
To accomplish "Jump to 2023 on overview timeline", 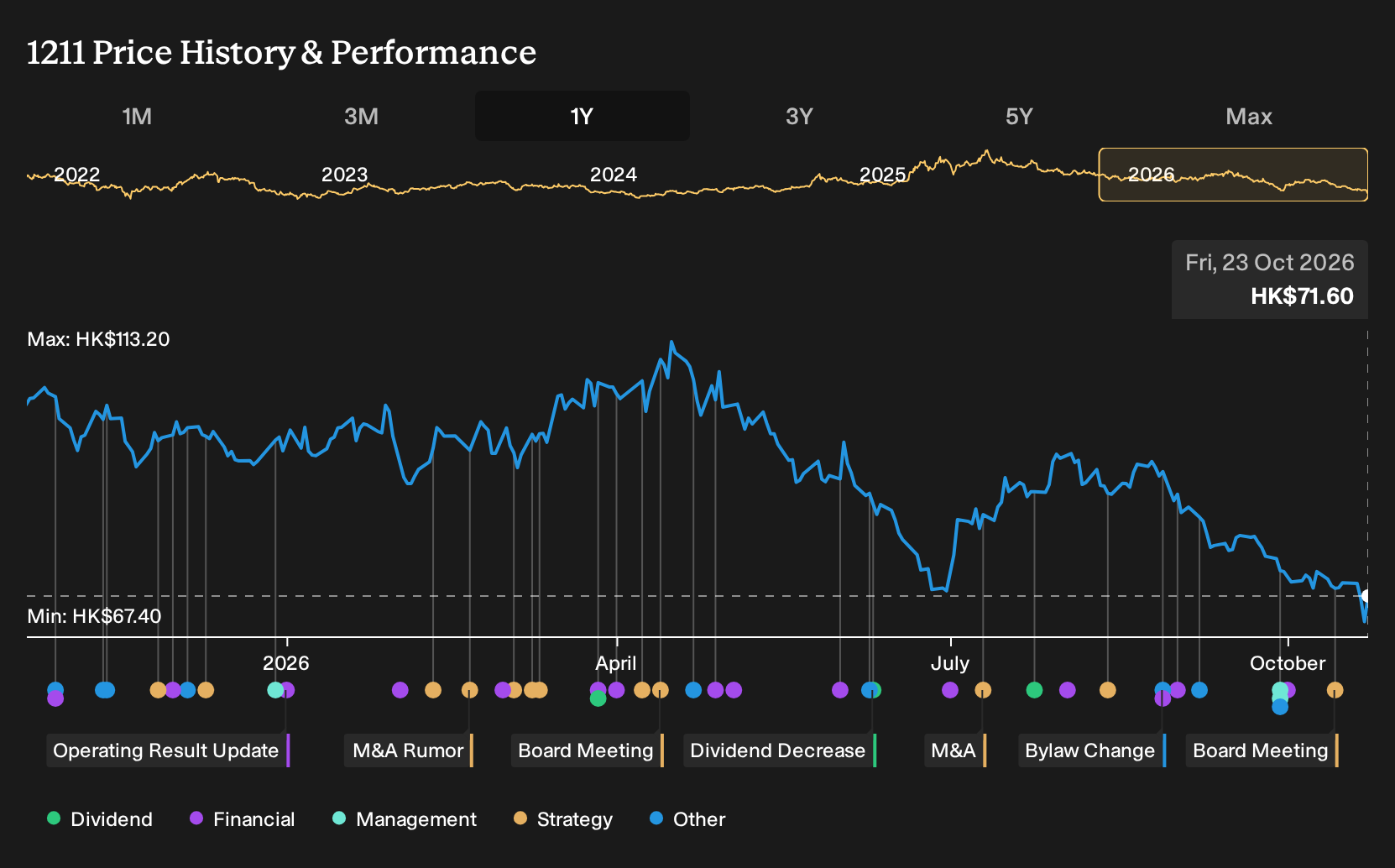I will coord(344,175).
